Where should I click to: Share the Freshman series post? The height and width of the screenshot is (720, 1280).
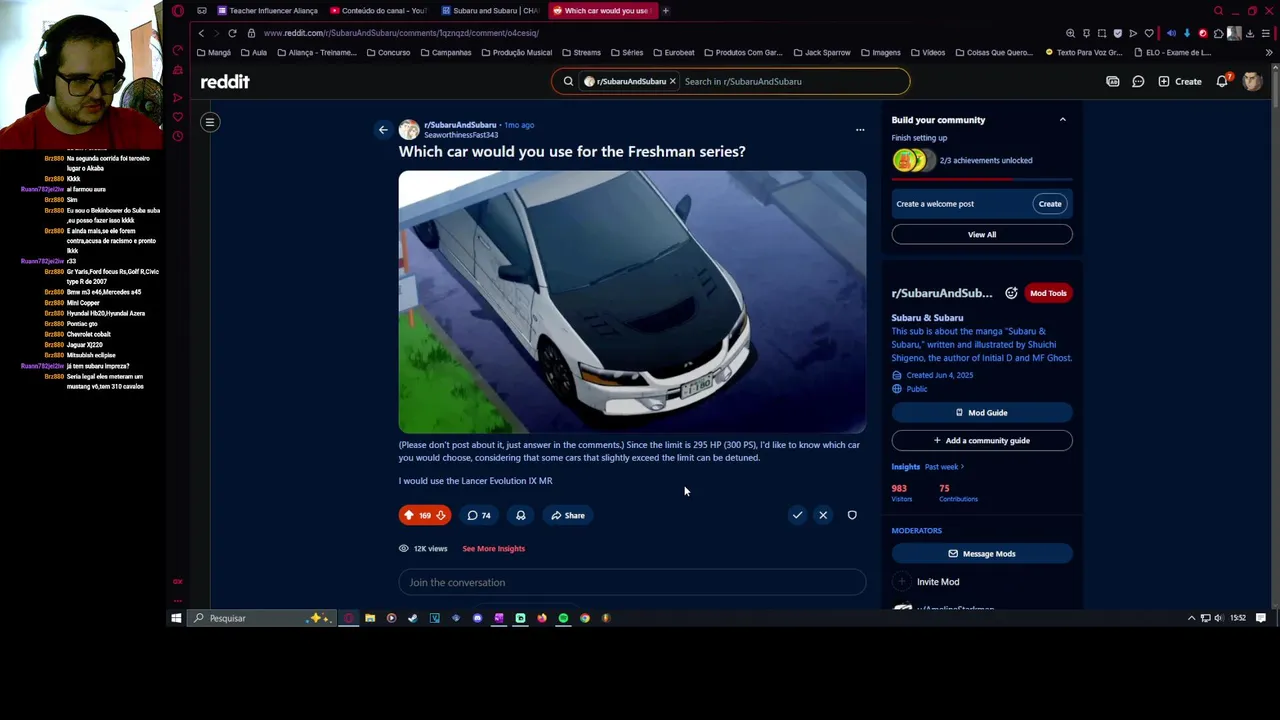[x=567, y=515]
